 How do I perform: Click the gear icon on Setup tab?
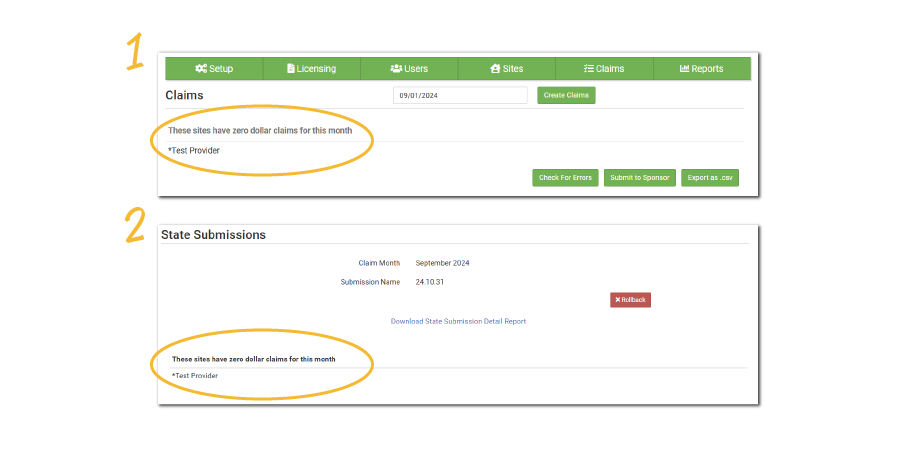[201, 69]
